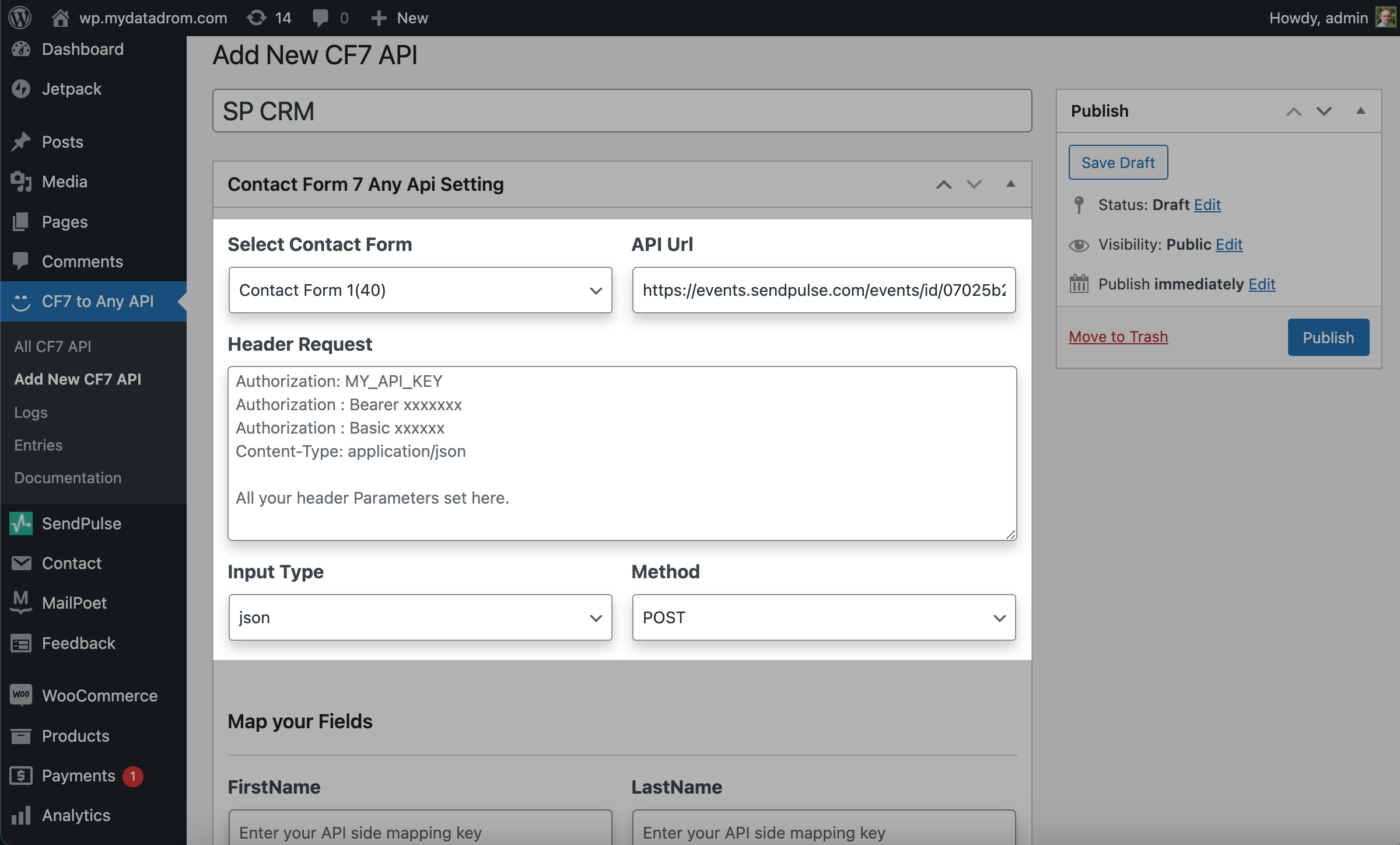Click Howdy, admin account text
The width and height of the screenshot is (1400, 845).
(1318, 18)
